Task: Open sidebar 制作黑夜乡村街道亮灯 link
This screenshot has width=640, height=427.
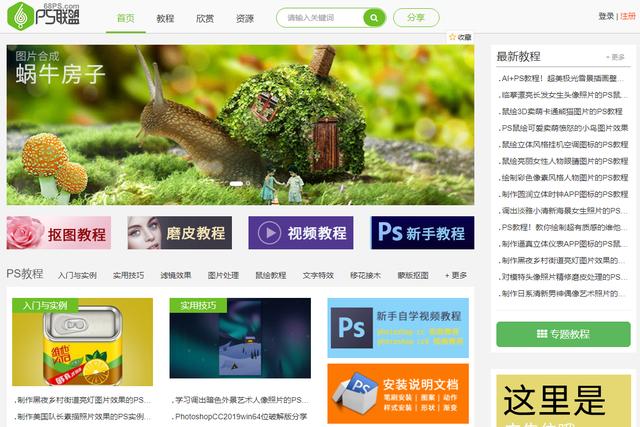Action: [562, 260]
